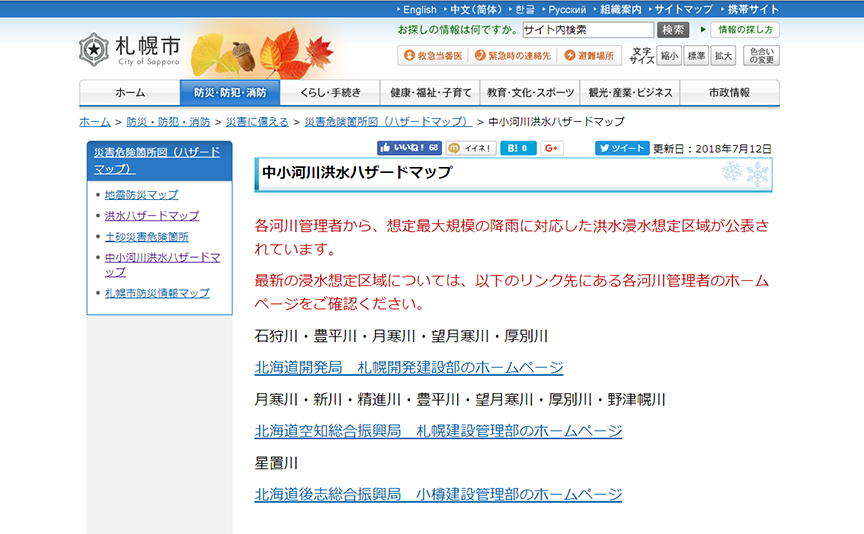The width and height of the screenshot is (864, 534).
Task: Open 中小河川洪水ハザードマップ sidebar link
Action: click(163, 265)
